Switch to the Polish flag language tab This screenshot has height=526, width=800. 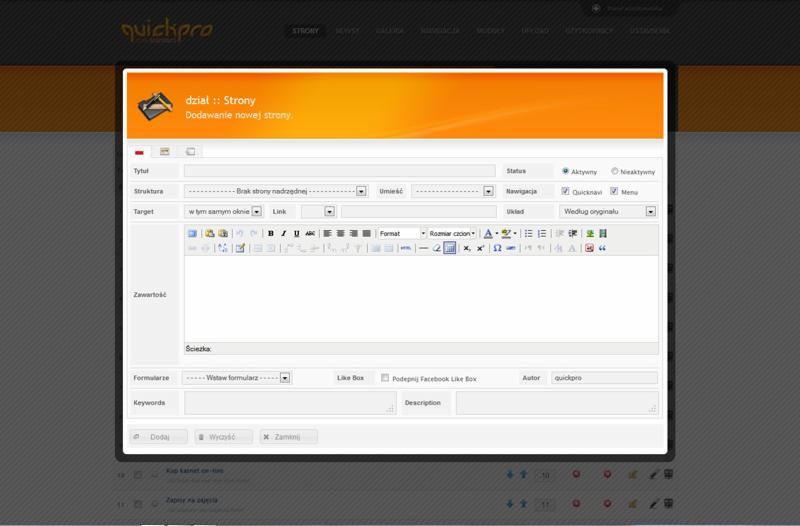tap(140, 151)
